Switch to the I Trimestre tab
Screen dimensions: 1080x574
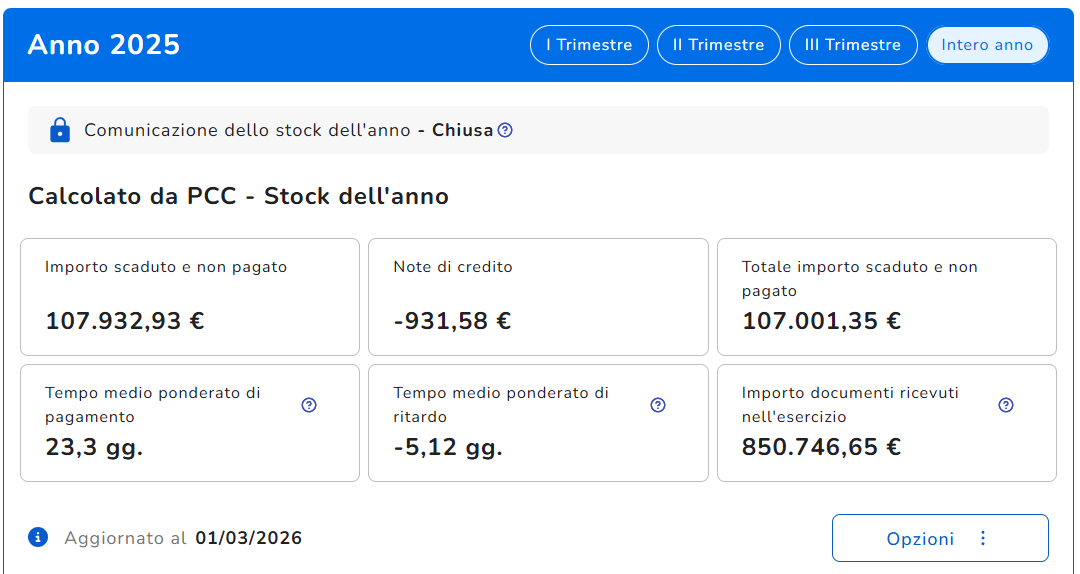pyautogui.click(x=589, y=45)
